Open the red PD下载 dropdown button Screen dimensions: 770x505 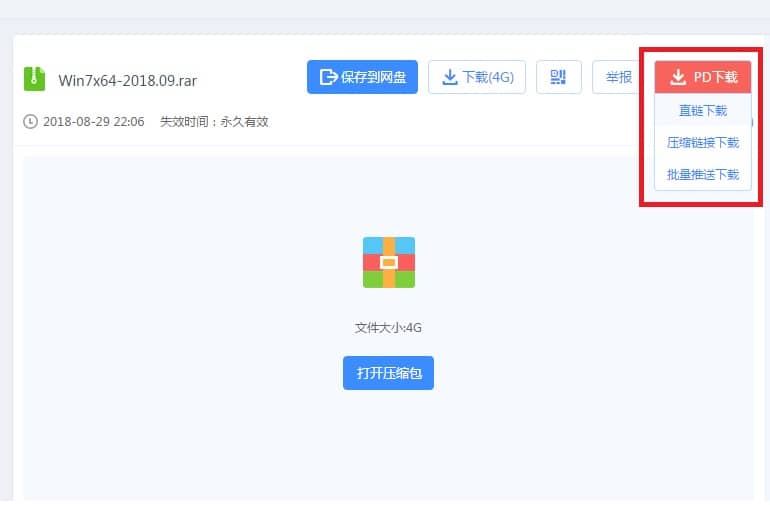pyautogui.click(x=703, y=77)
